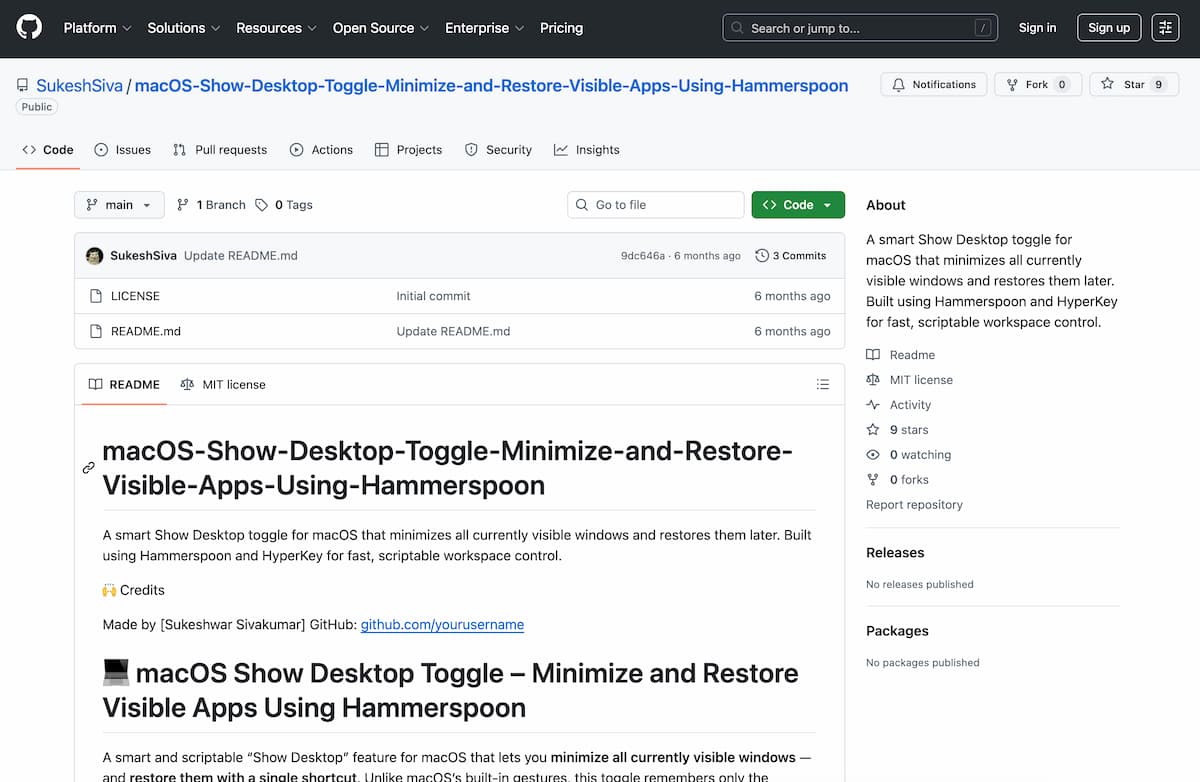Select the Issues tab icon
Image resolution: width=1200 pixels, height=782 pixels.
pyautogui.click(x=100, y=149)
